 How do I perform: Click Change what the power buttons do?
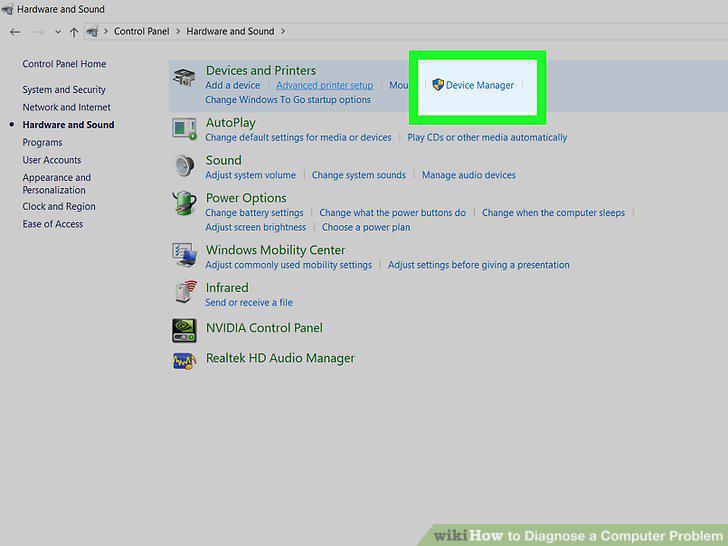[x=392, y=213]
